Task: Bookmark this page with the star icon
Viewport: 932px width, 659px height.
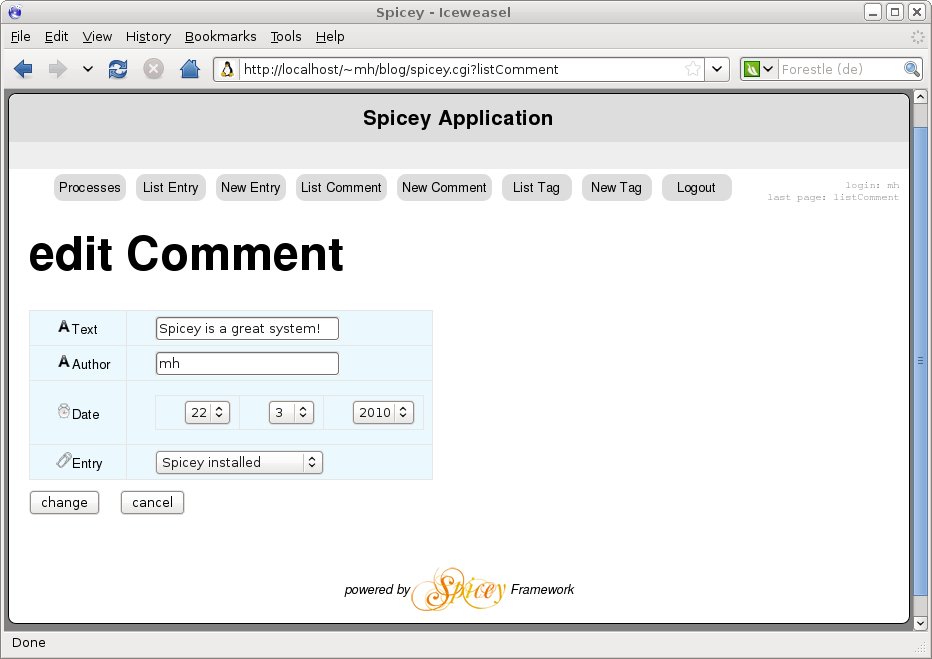Action: click(692, 69)
